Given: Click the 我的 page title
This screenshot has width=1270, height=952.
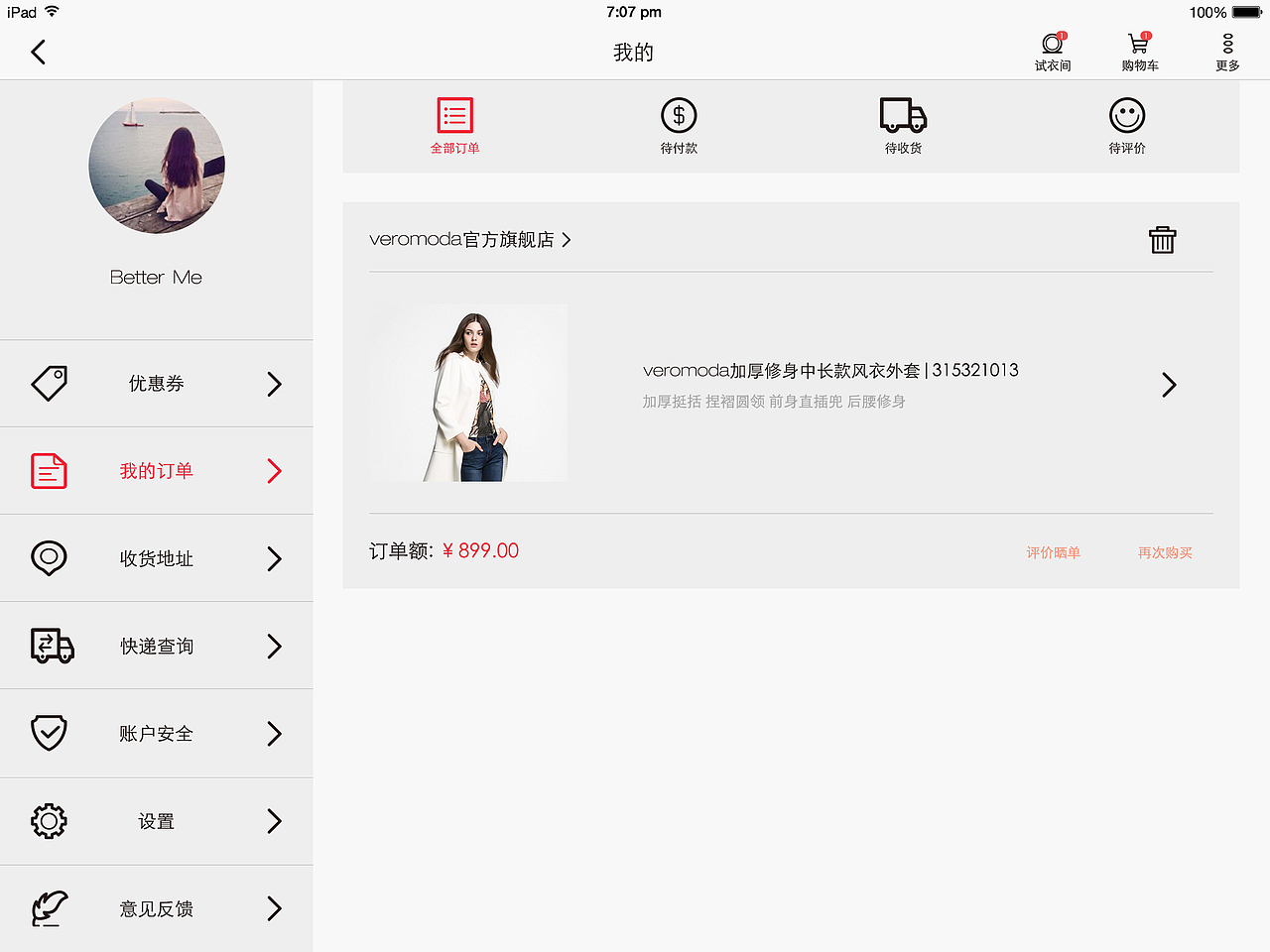Looking at the screenshot, I should (x=633, y=53).
